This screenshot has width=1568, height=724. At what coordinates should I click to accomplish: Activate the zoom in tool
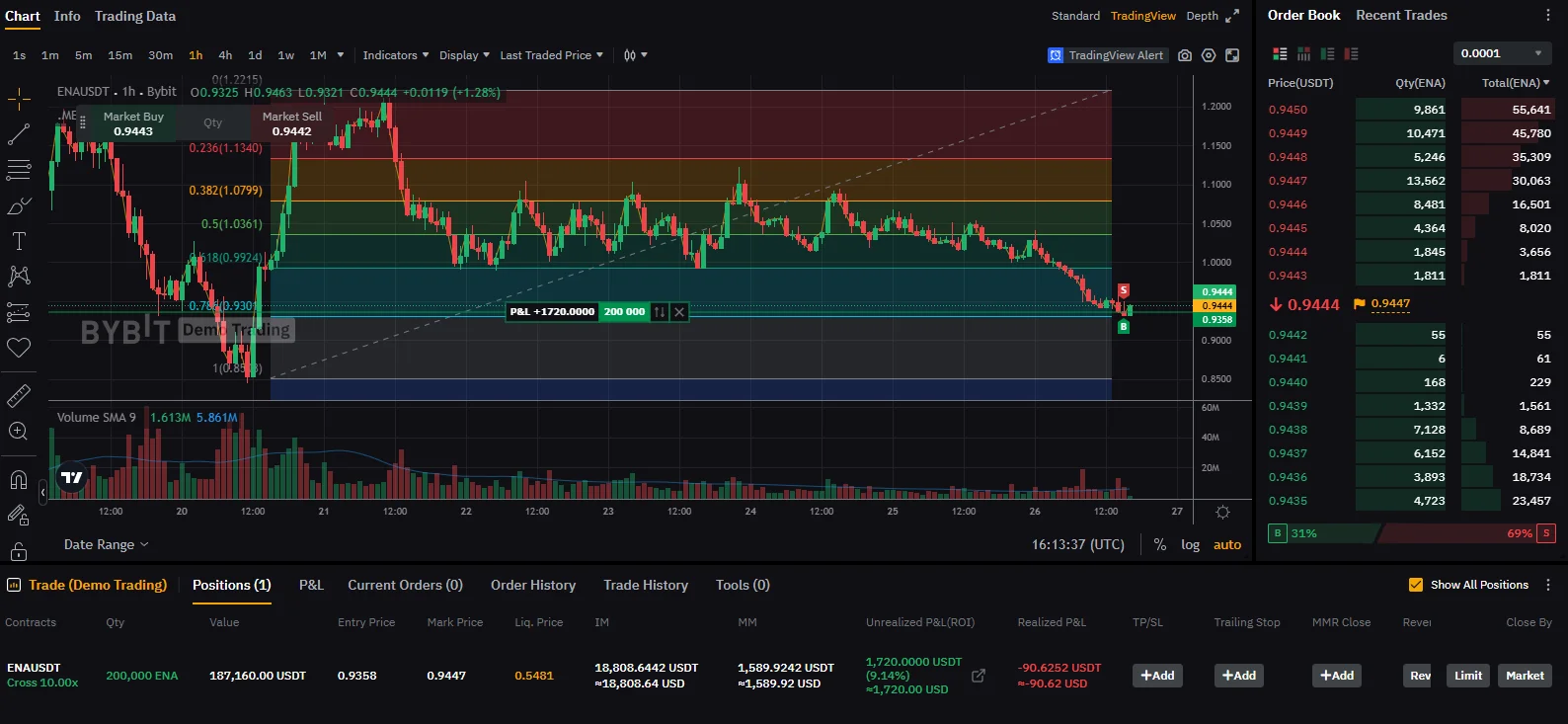[x=19, y=431]
